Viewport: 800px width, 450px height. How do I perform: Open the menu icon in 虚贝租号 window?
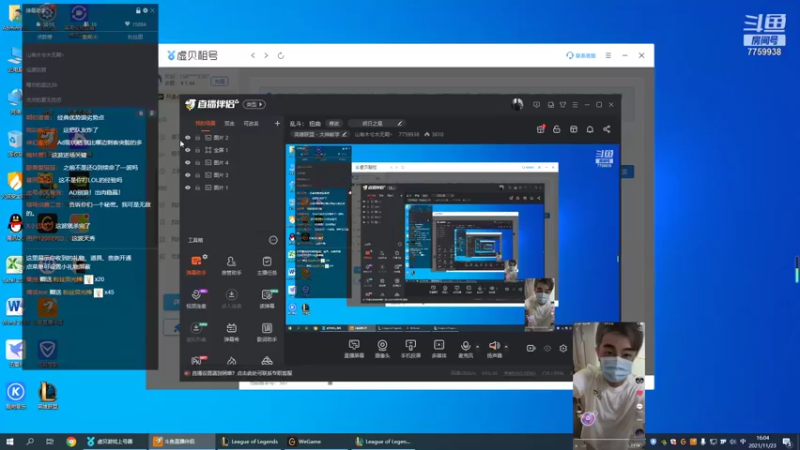[x=608, y=55]
